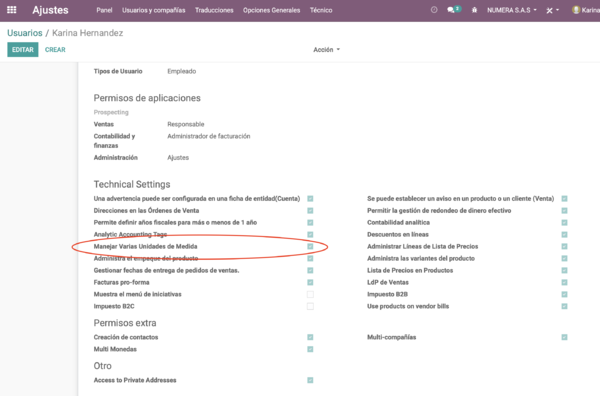
Task: Toggle Manejar Varias Unidades de Medida checkbox
Action: click(310, 246)
